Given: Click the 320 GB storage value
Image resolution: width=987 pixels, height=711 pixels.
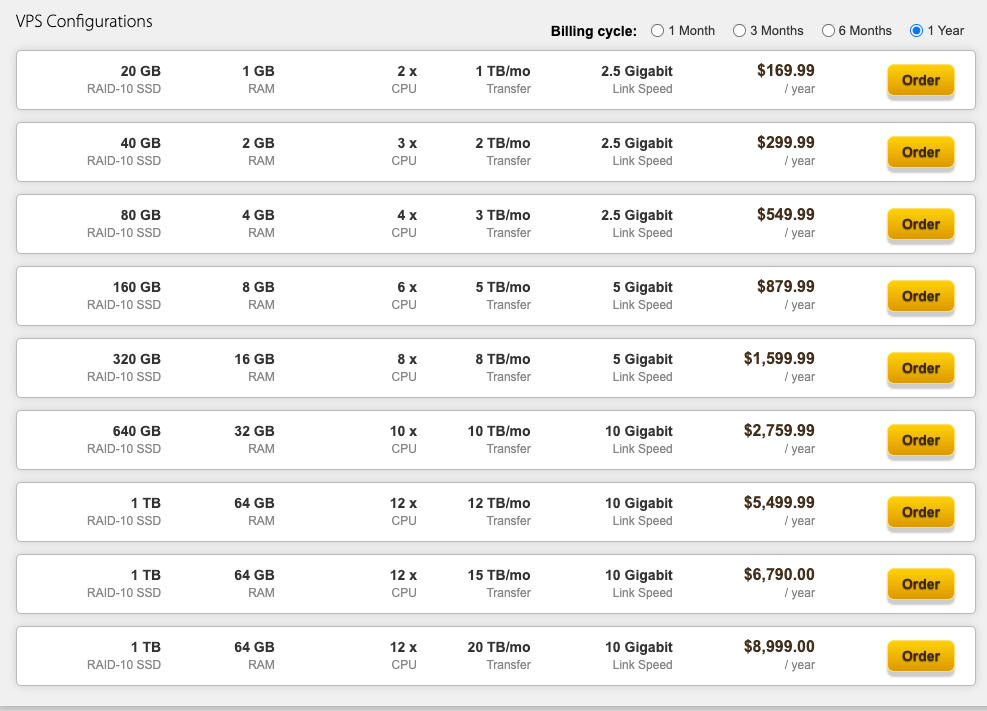Looking at the screenshot, I should click(137, 359).
